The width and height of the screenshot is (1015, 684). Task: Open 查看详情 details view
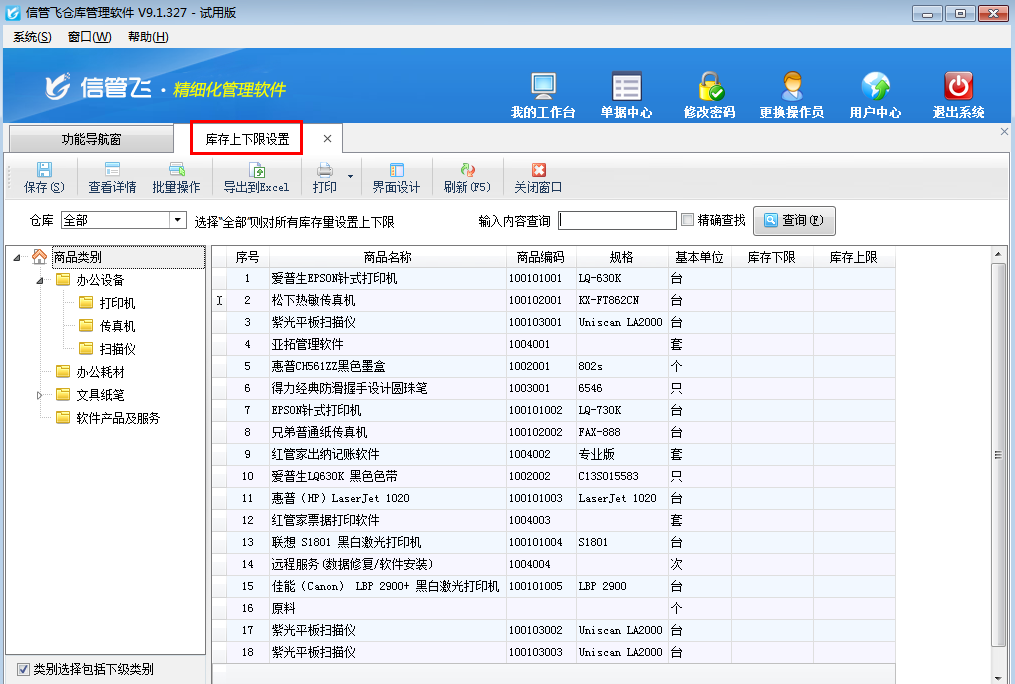[112, 177]
